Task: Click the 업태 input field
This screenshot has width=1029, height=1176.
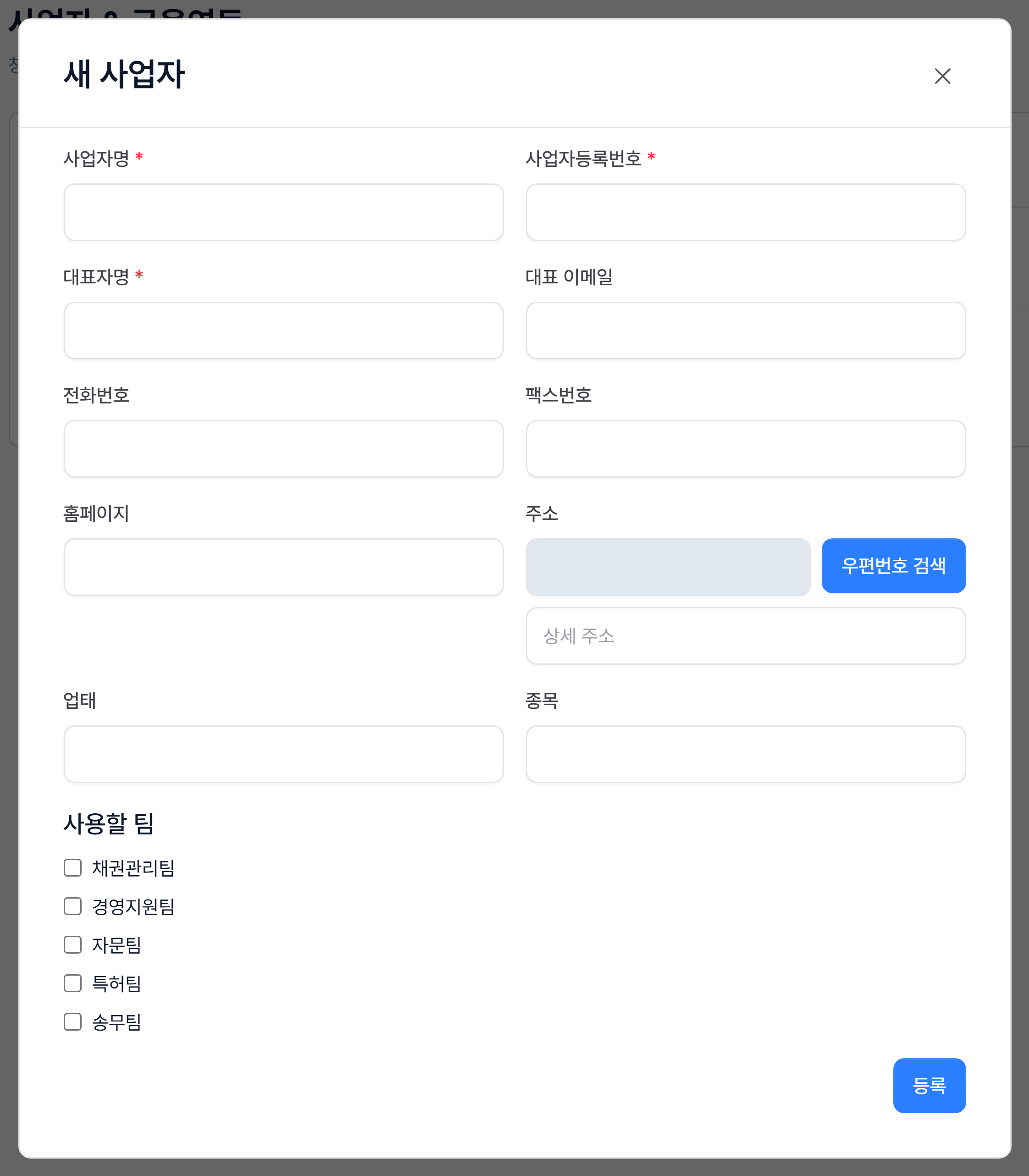Action: pyautogui.click(x=284, y=754)
